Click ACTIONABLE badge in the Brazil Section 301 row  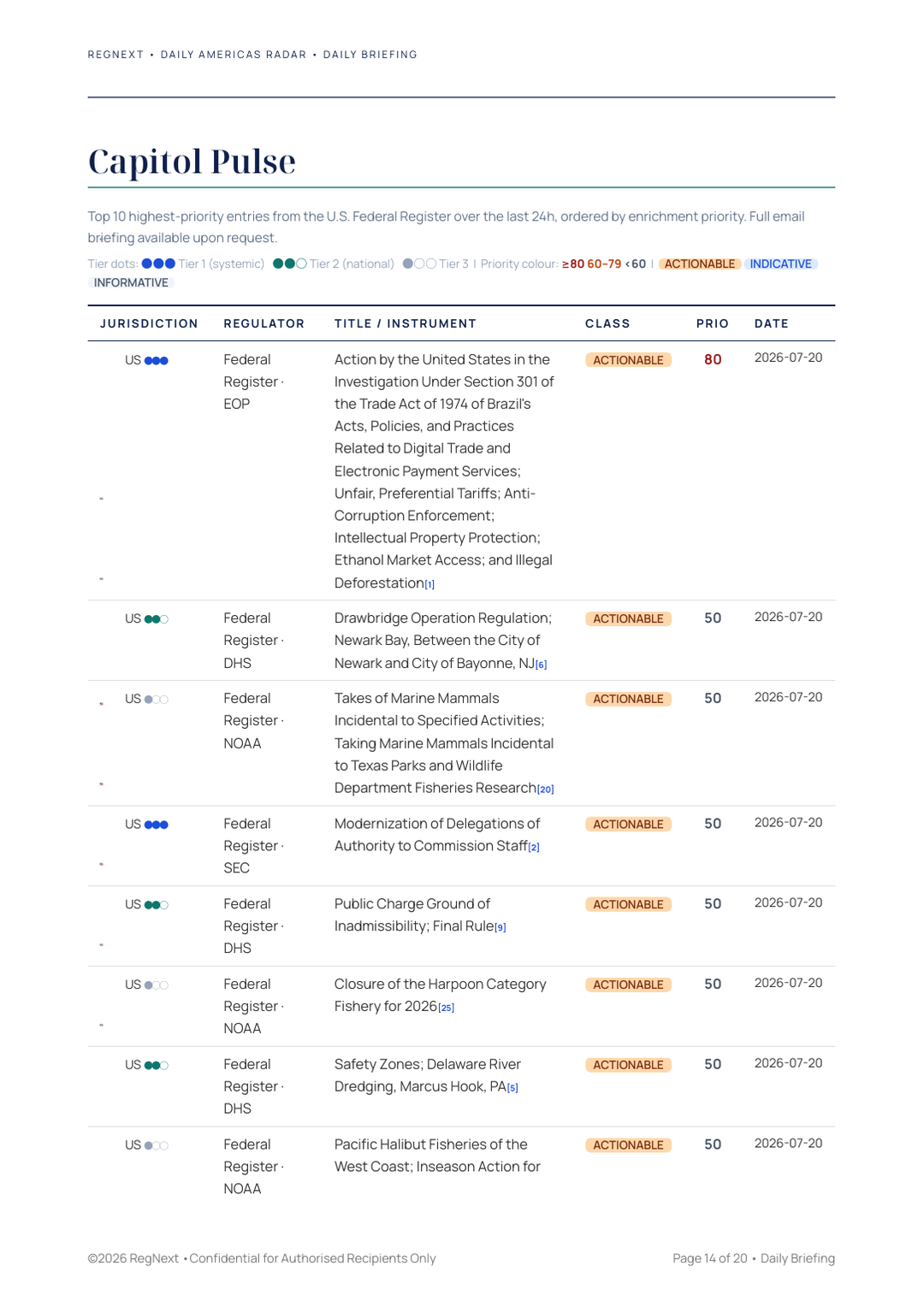(x=629, y=360)
